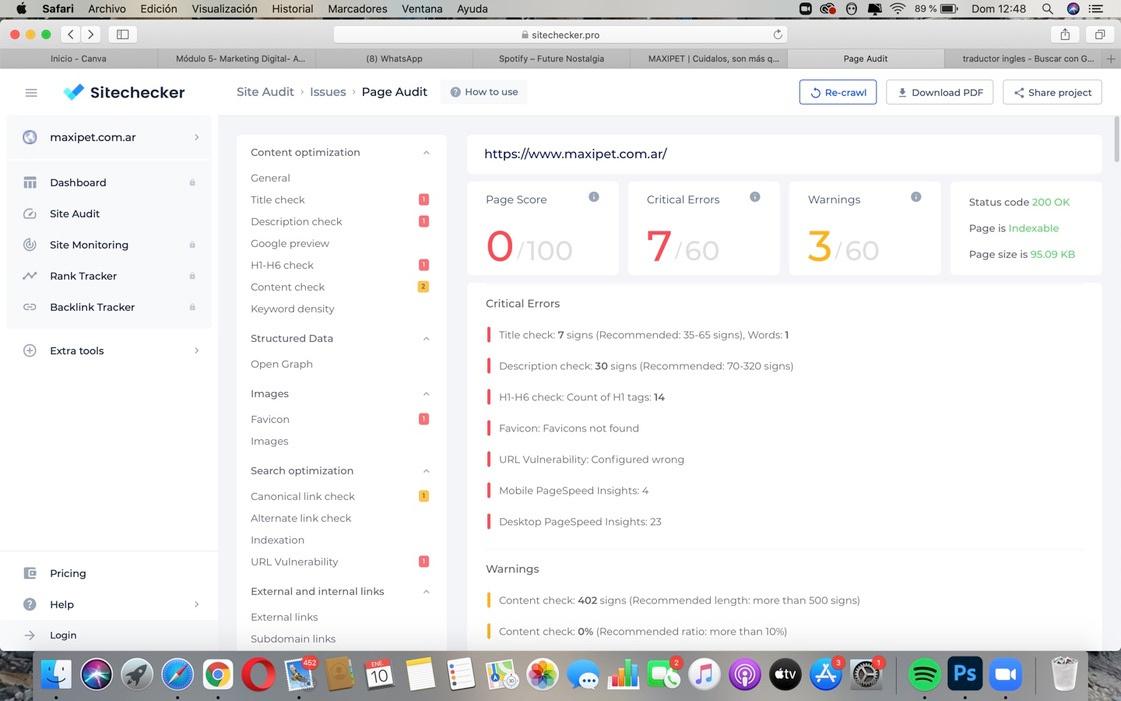Click the yellow badge next to Content check
1121x701 pixels.
(x=423, y=287)
